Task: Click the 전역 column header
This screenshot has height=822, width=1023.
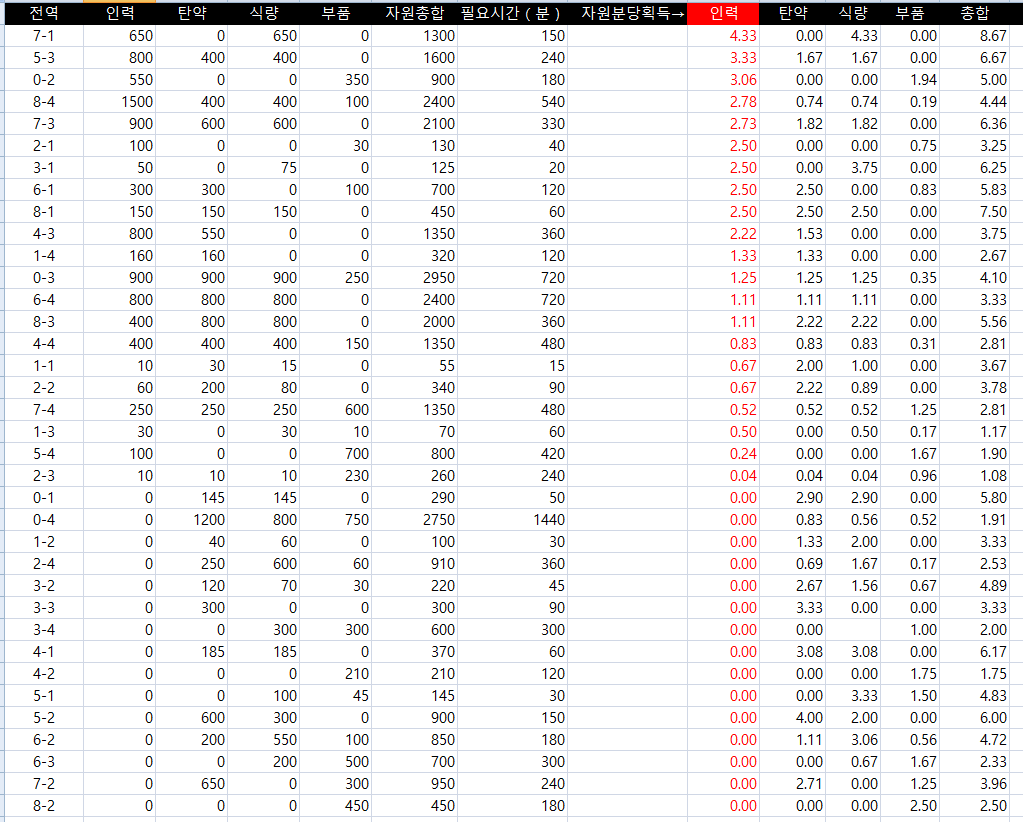Action: (x=43, y=13)
